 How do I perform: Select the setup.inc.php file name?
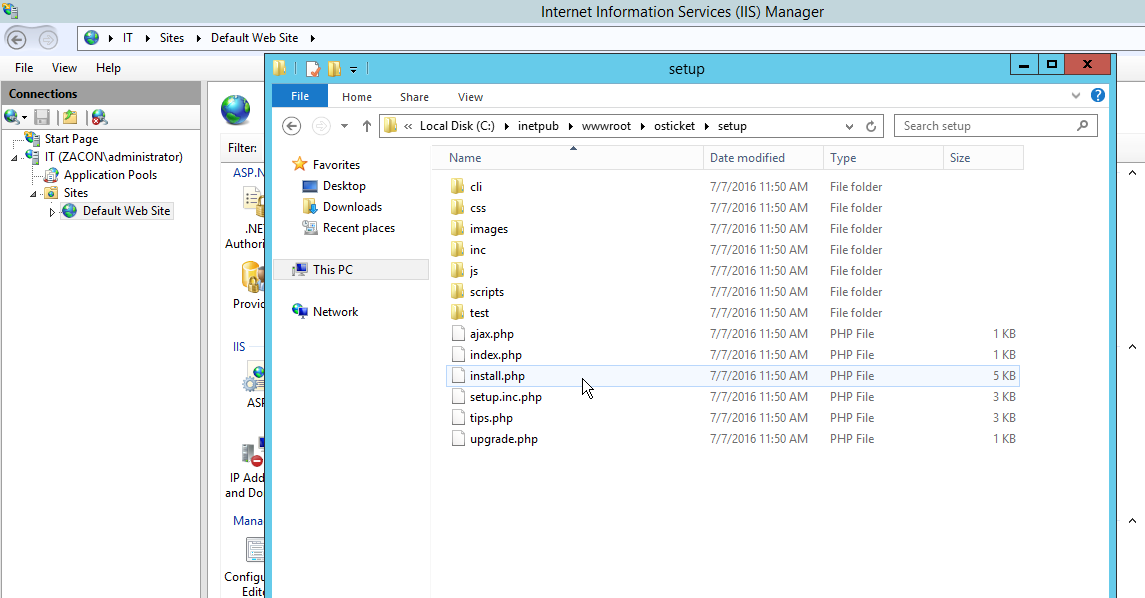[505, 397]
